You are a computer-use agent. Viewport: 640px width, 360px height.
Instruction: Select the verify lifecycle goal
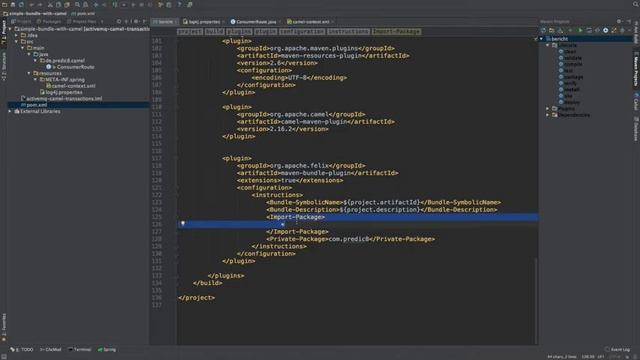568,83
